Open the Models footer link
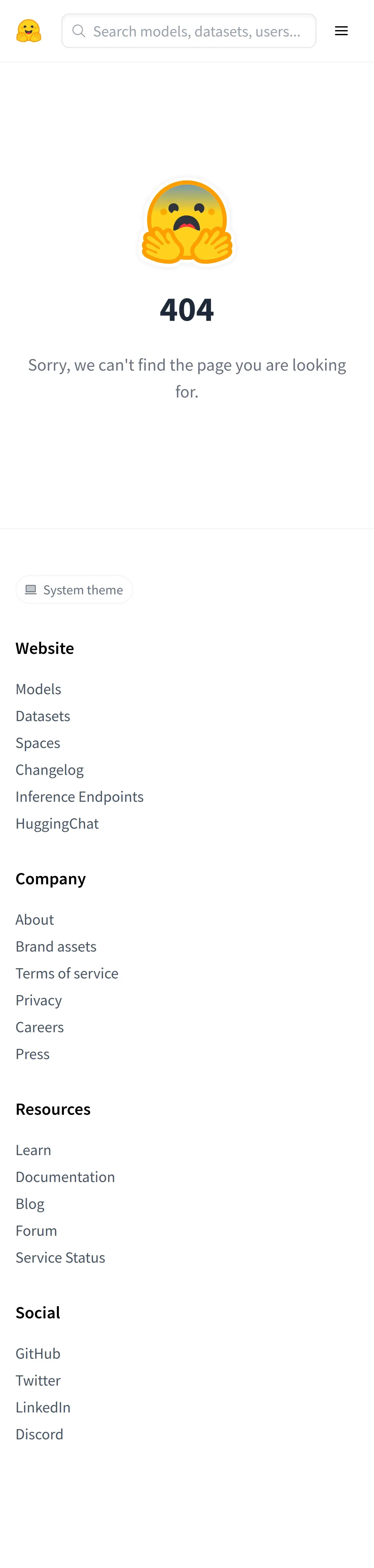This screenshot has width=374, height=1568. click(38, 688)
